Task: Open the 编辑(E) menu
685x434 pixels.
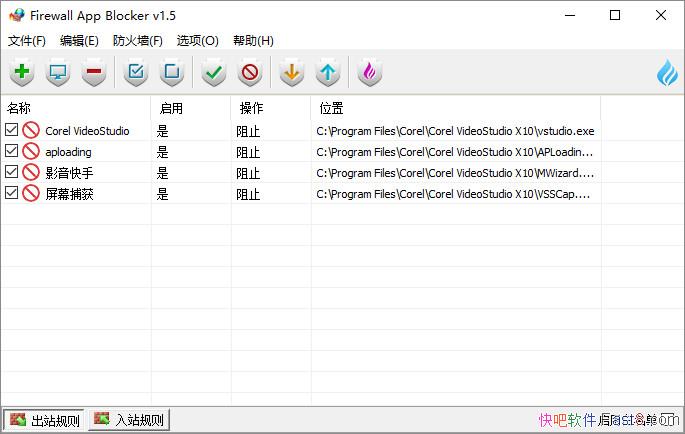Action: 79,41
